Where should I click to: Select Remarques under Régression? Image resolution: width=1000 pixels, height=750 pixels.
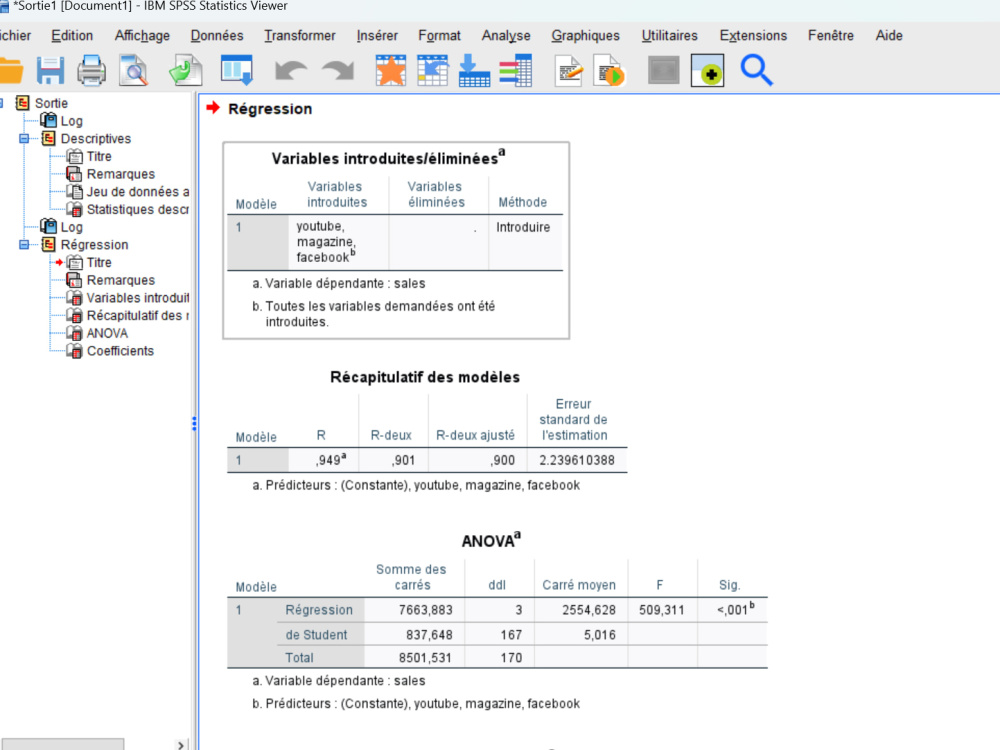point(121,280)
